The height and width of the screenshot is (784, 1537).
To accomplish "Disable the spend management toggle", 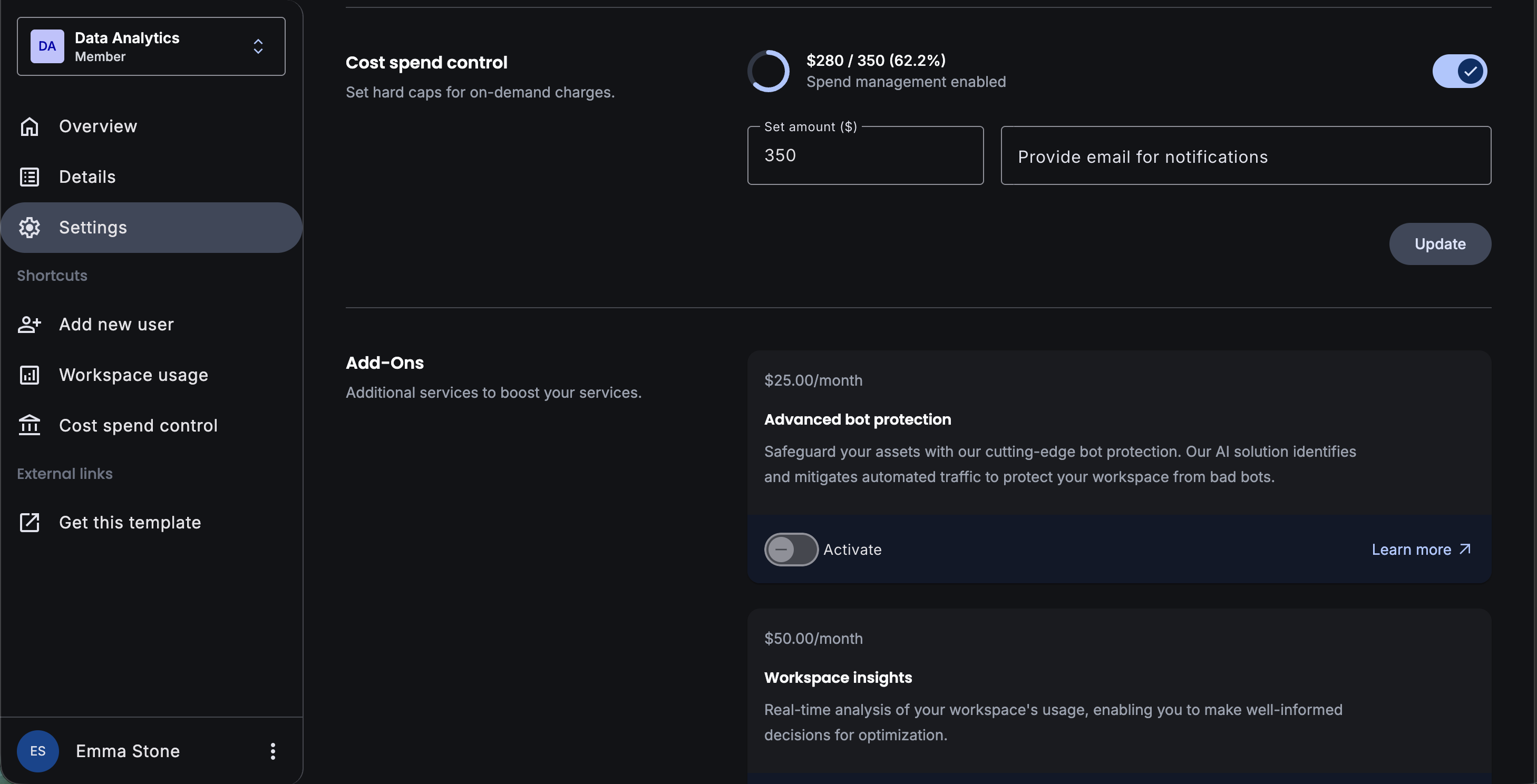I will tap(1459, 72).
